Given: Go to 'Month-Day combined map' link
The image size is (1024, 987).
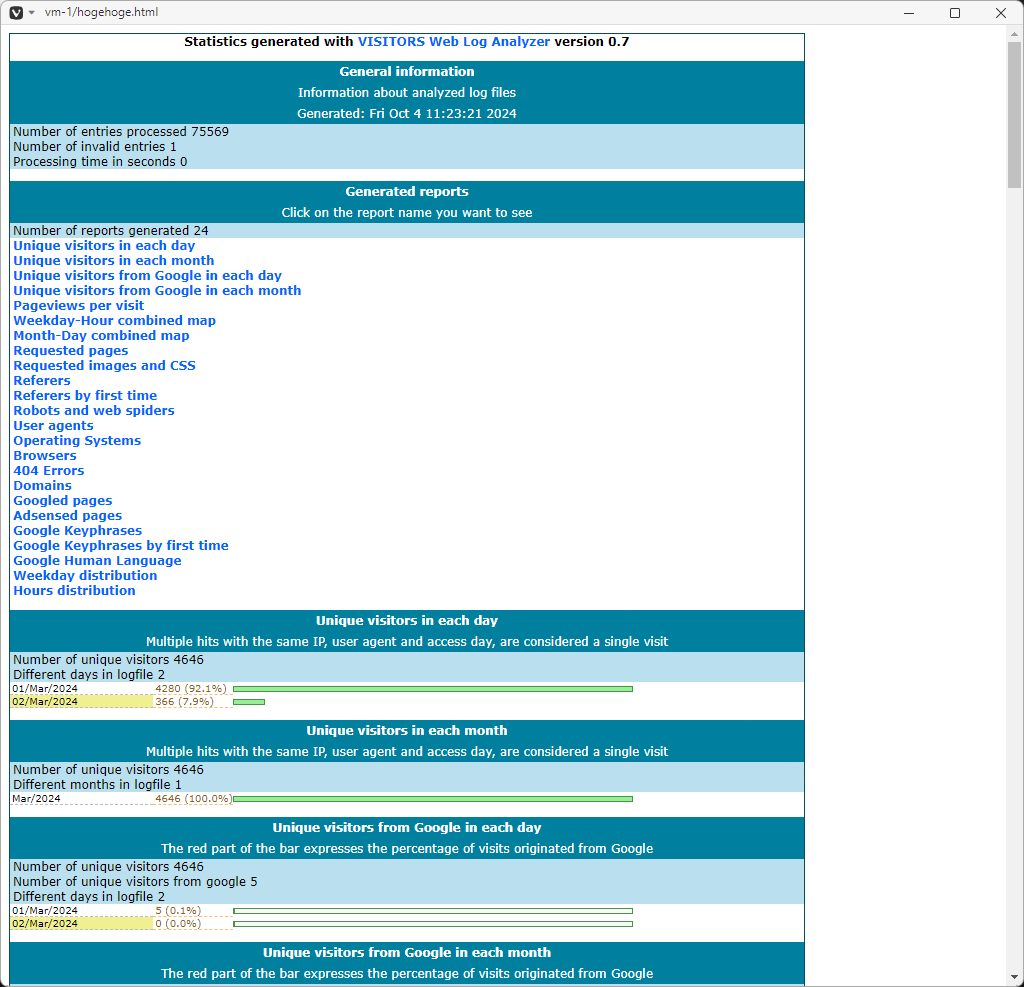Looking at the screenshot, I should [101, 336].
